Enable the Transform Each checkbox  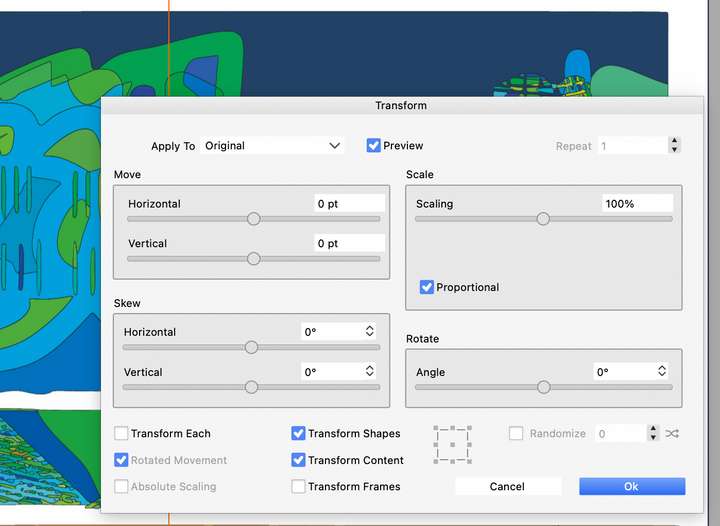click(121, 434)
